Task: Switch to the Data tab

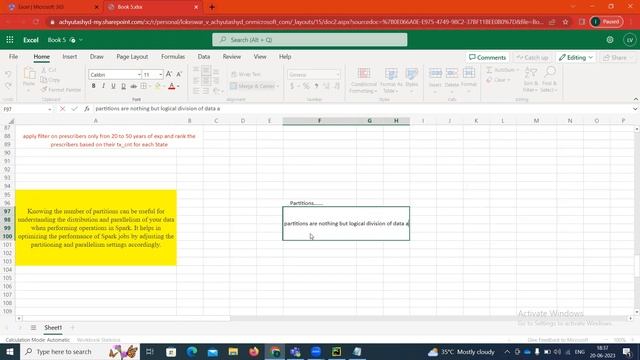Action: (204, 57)
